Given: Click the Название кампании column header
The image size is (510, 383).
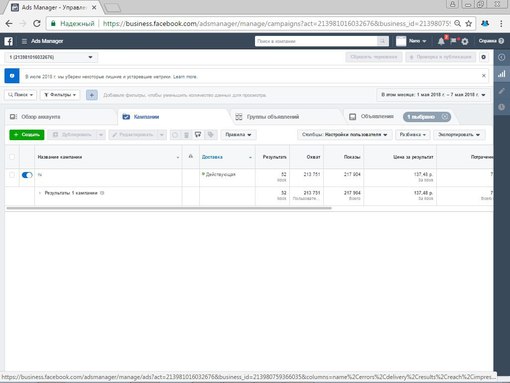Looking at the screenshot, I should coord(108,157).
